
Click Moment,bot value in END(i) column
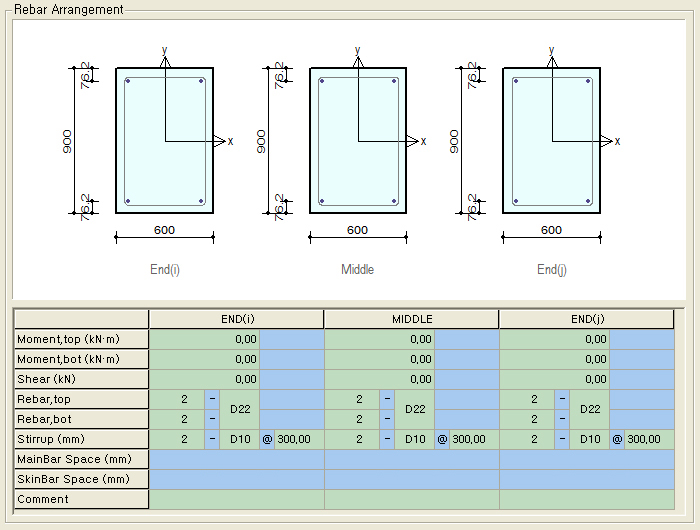coord(204,359)
